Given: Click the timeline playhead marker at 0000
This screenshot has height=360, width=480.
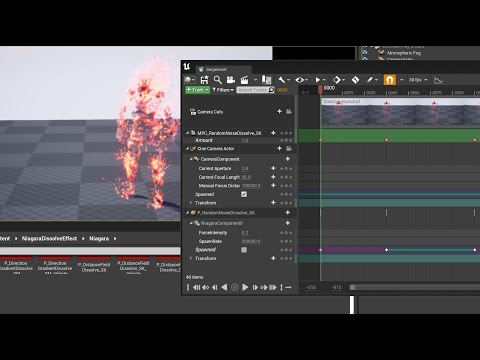Looking at the screenshot, I should 320,89.
